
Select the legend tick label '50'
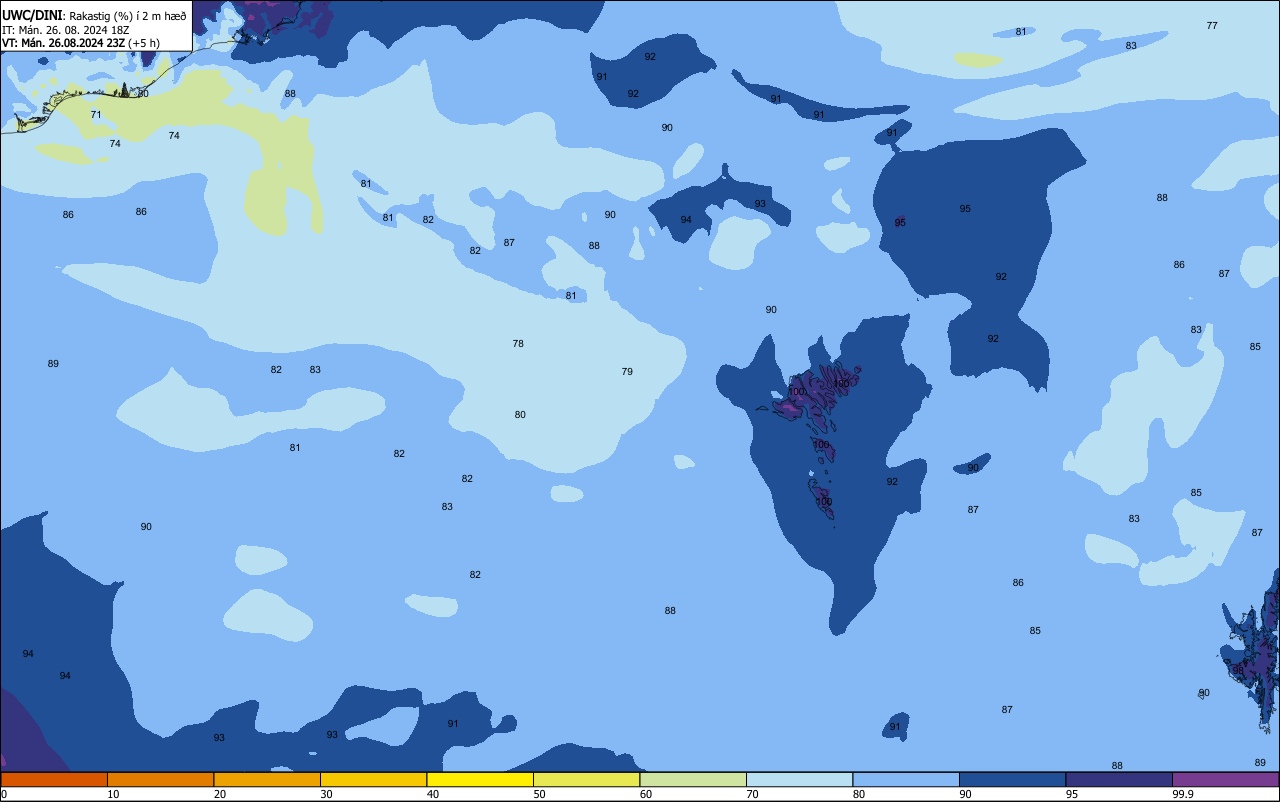click(x=539, y=794)
